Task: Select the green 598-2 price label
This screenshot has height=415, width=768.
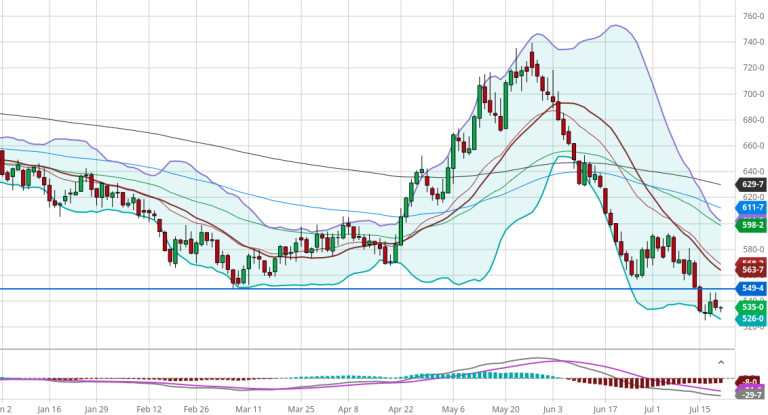Action: click(750, 226)
